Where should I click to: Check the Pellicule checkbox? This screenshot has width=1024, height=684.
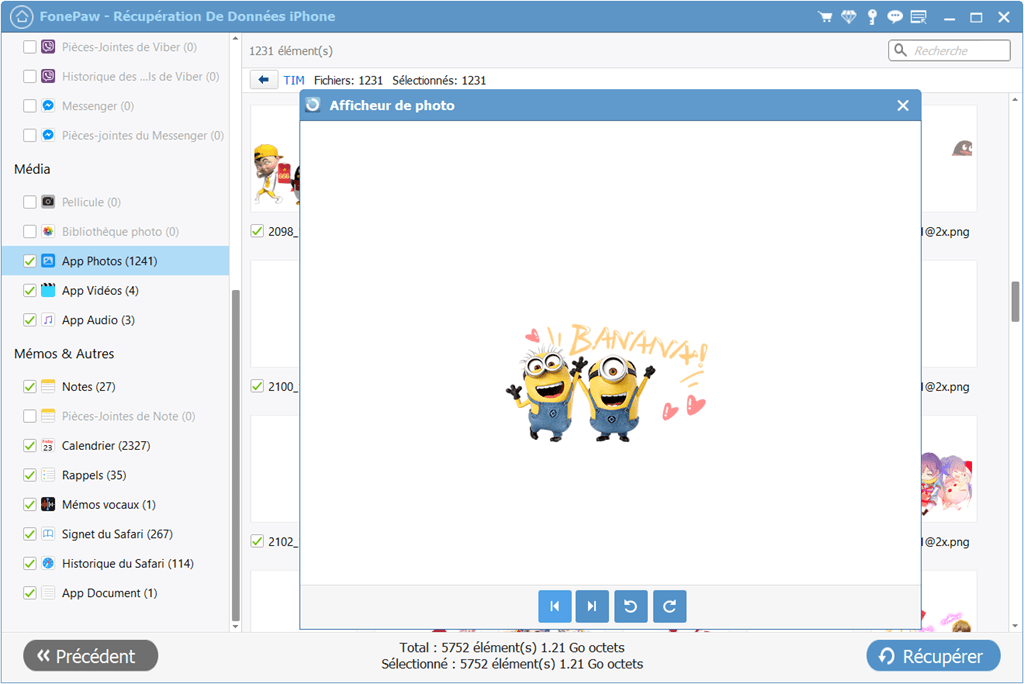click(x=29, y=202)
